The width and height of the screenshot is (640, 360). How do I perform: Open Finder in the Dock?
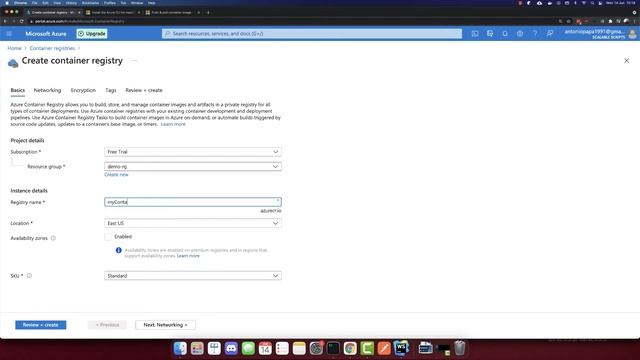click(x=180, y=348)
